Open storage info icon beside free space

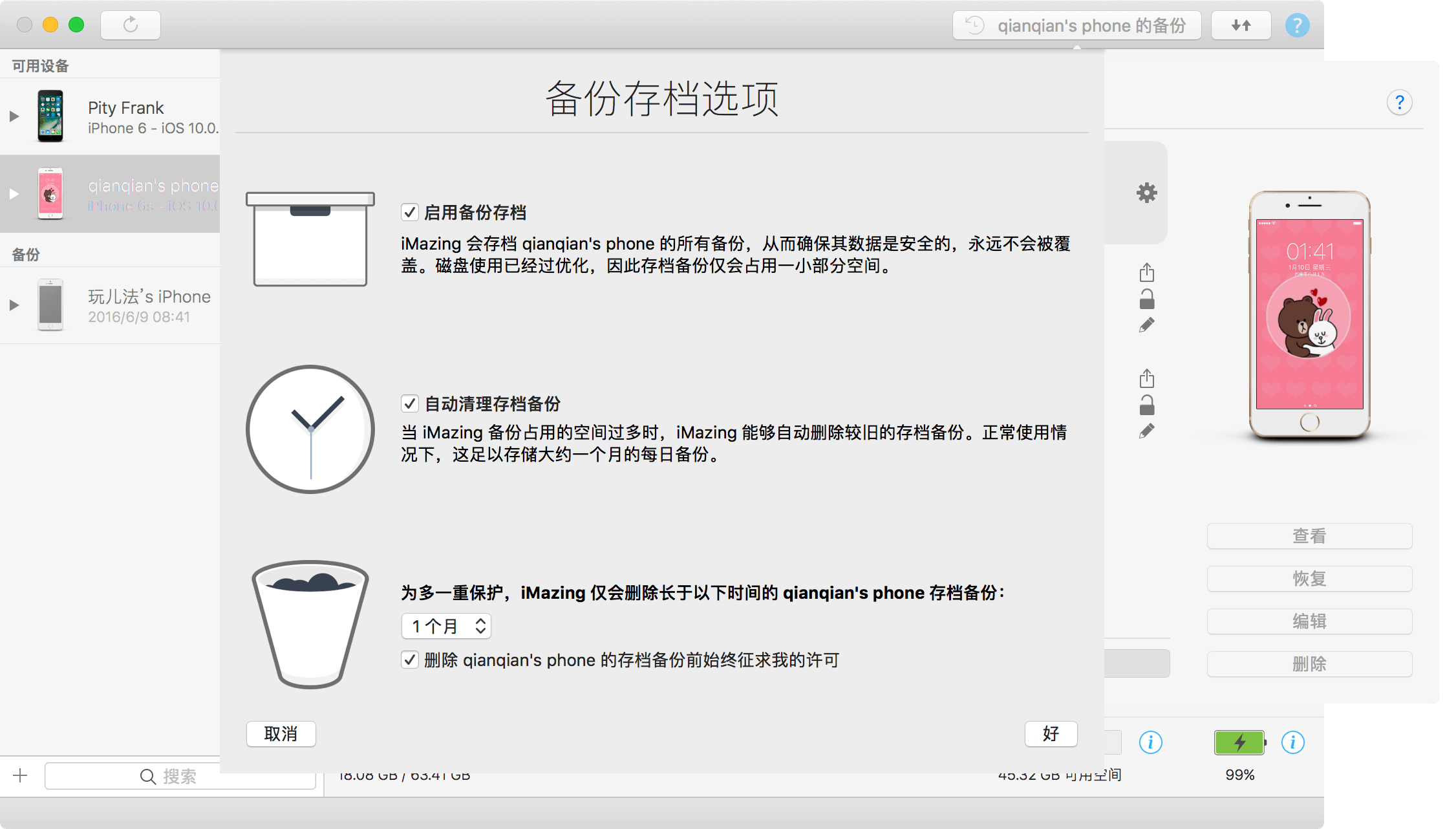[1150, 742]
